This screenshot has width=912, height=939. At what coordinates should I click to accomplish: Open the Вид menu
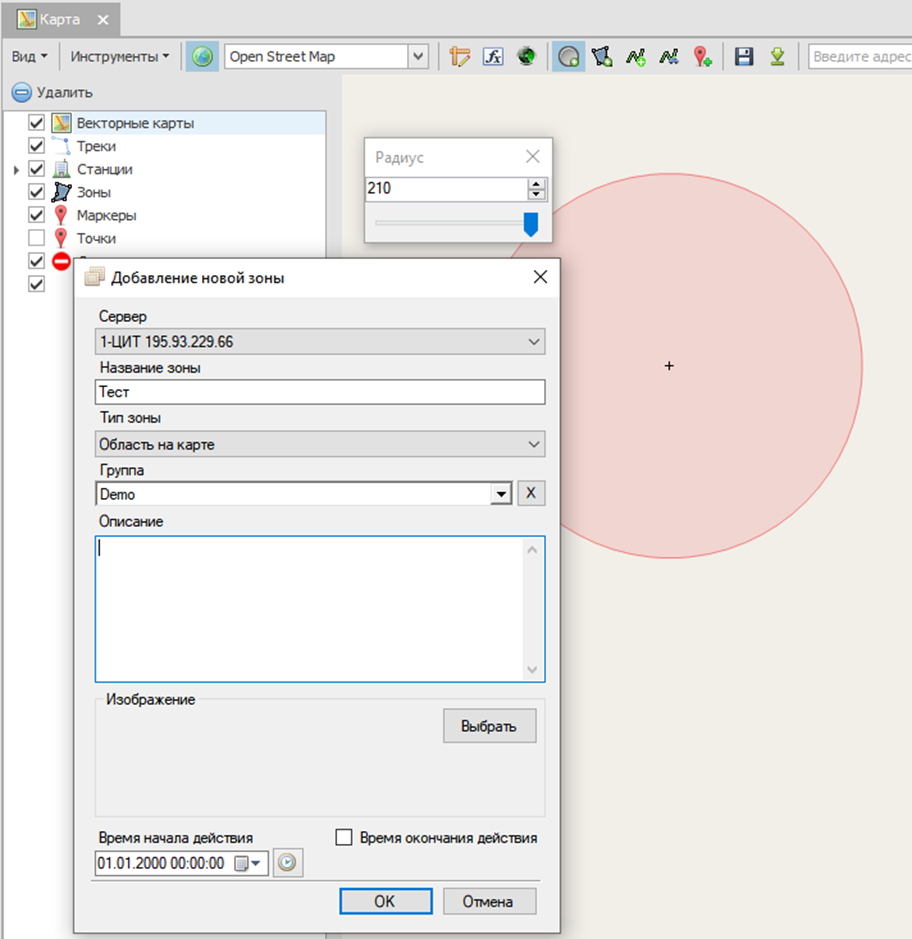pyautogui.click(x=29, y=57)
